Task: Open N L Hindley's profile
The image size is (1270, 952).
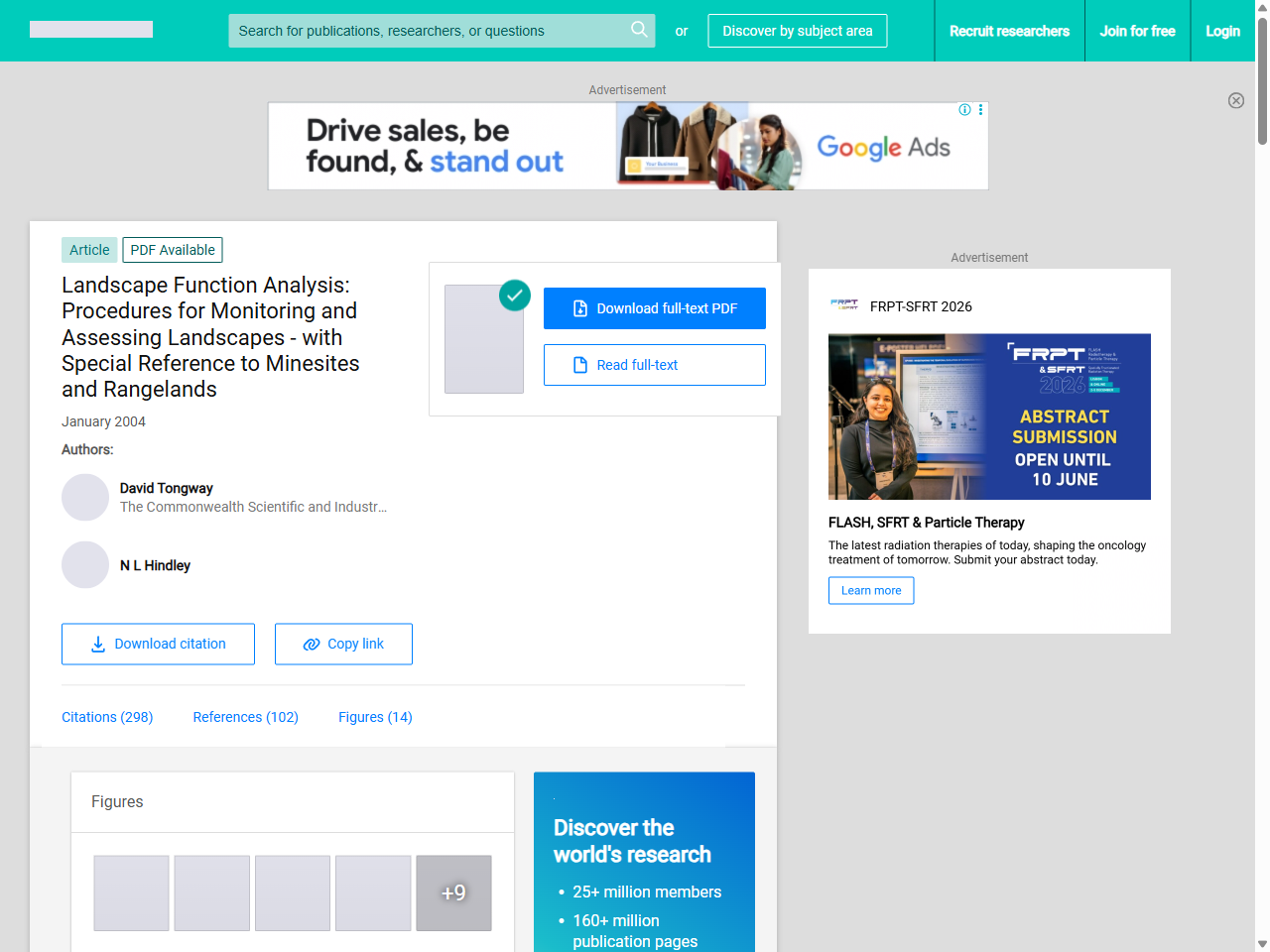Action: point(155,565)
